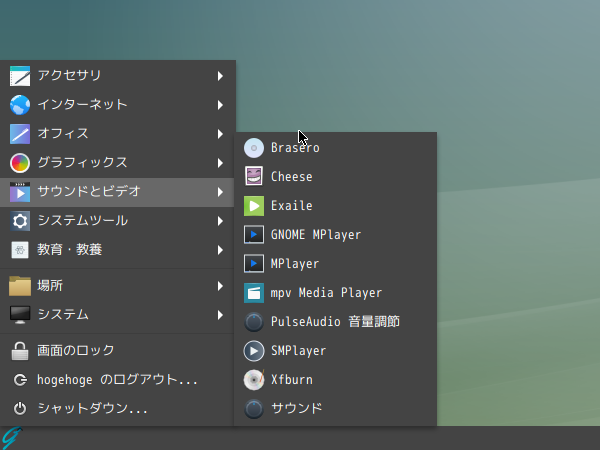
Task: Select the 場所 label text
Action: tap(50, 286)
